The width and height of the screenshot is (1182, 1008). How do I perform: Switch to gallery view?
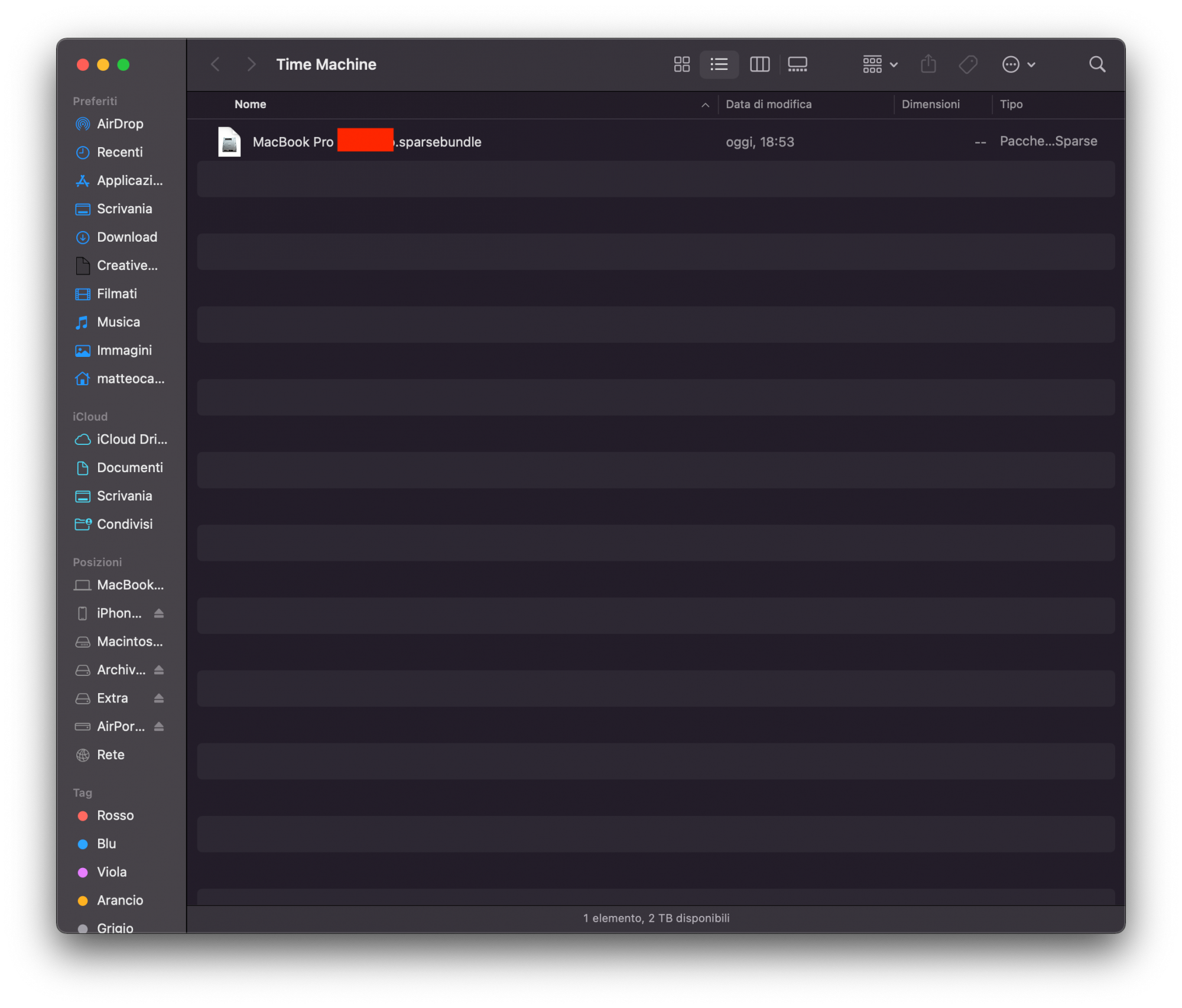(x=797, y=64)
